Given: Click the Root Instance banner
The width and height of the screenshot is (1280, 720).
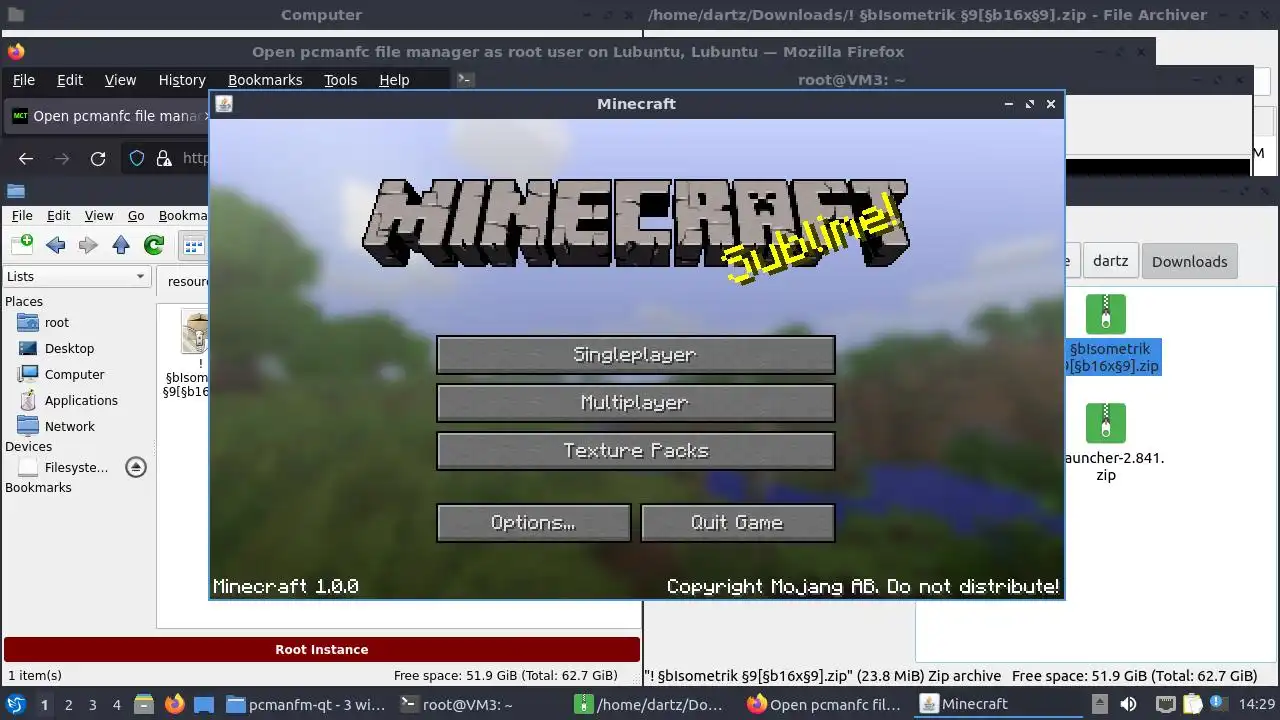Looking at the screenshot, I should click(x=322, y=649).
